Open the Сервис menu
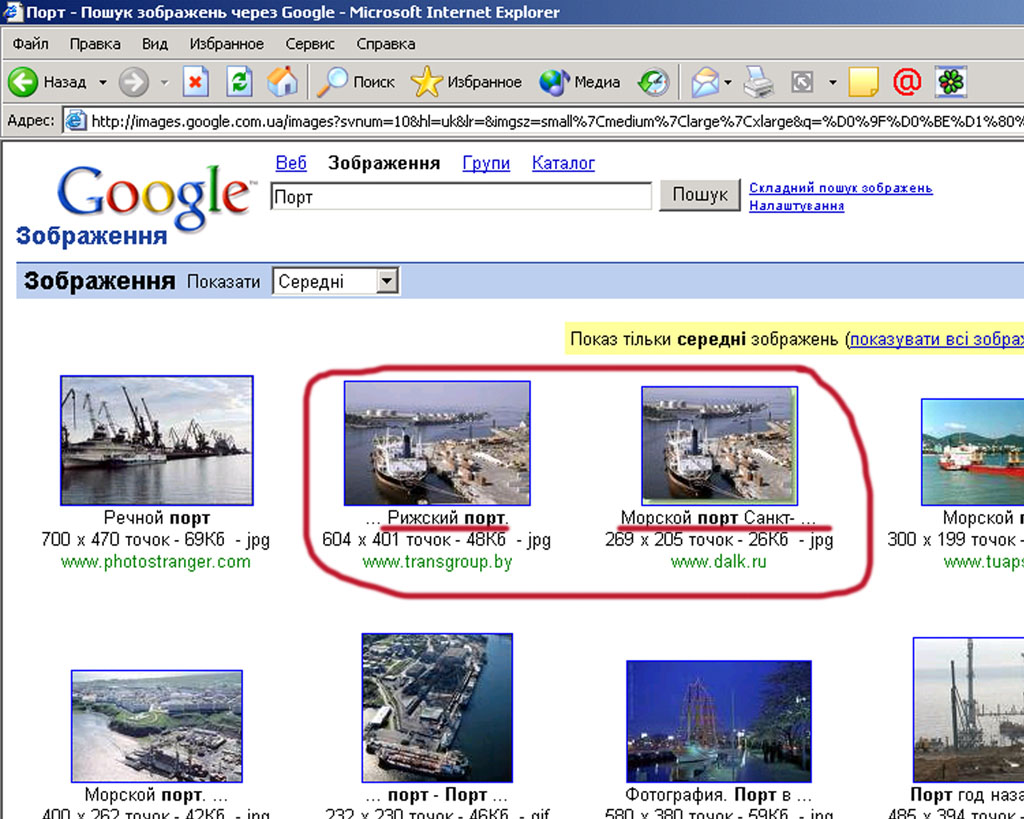1024x819 pixels. click(x=310, y=44)
